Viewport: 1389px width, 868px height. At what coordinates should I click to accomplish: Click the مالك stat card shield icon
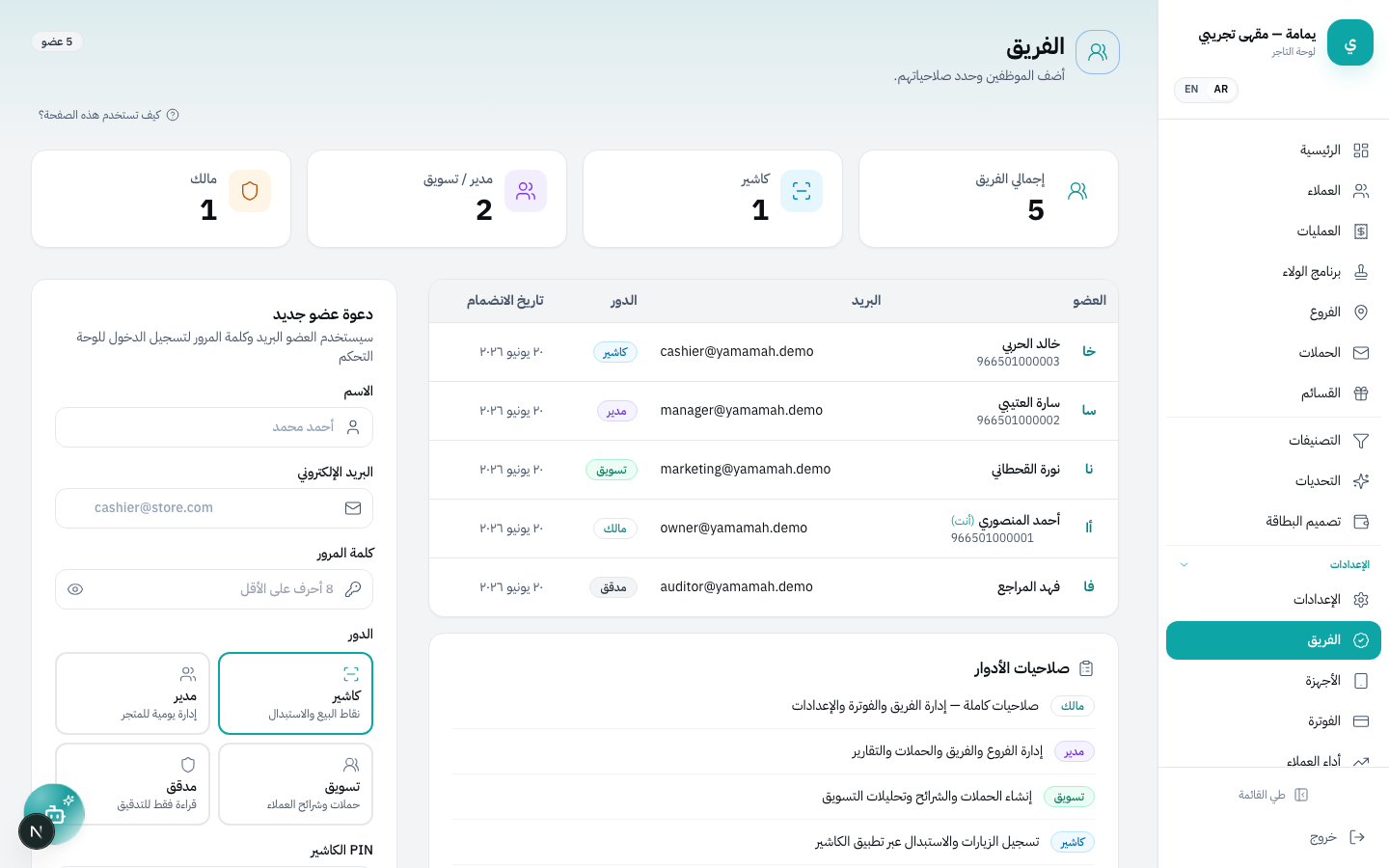click(x=250, y=191)
